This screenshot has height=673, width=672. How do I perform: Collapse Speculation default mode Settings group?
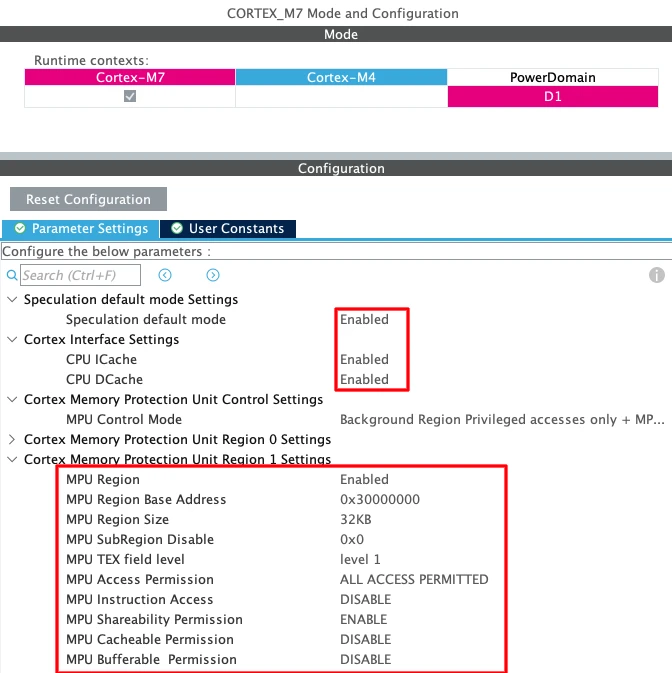pyautogui.click(x=12, y=299)
